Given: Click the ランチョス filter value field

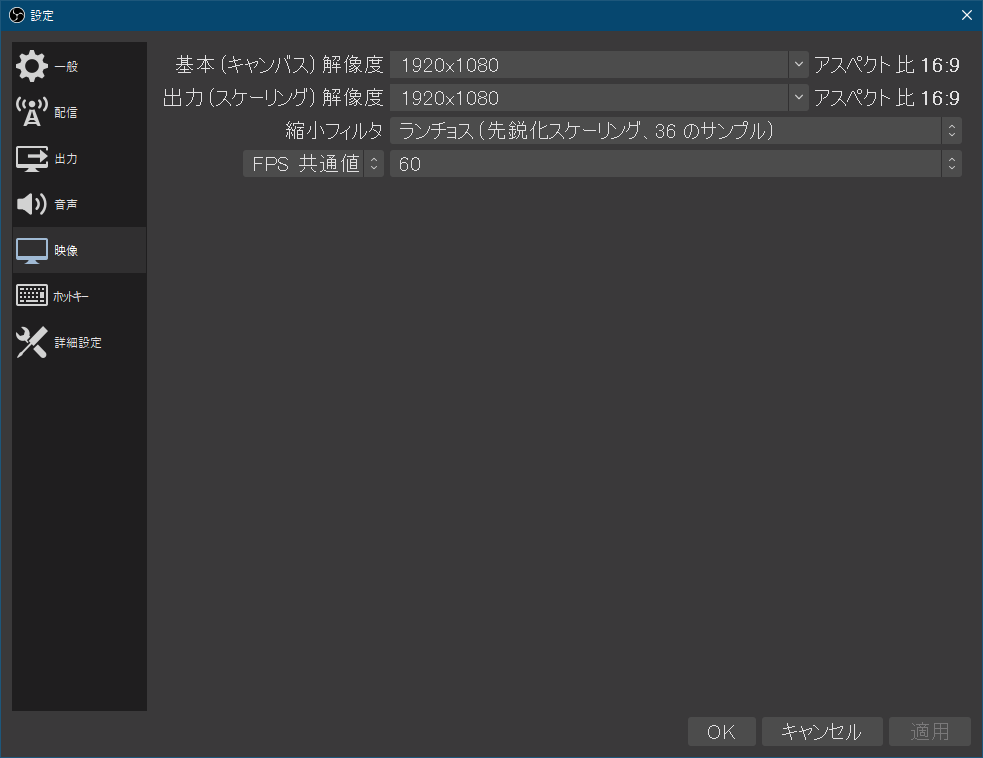Looking at the screenshot, I should tap(660, 130).
